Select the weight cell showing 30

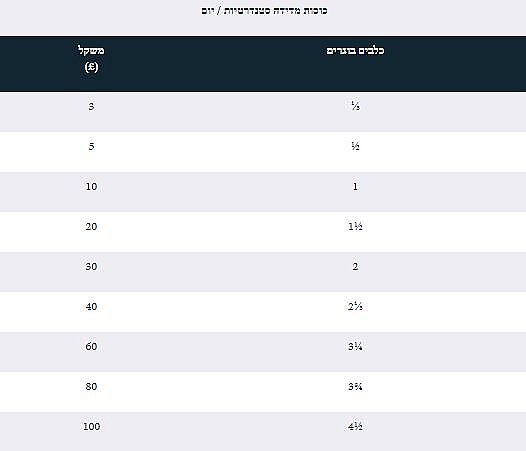tap(91, 266)
